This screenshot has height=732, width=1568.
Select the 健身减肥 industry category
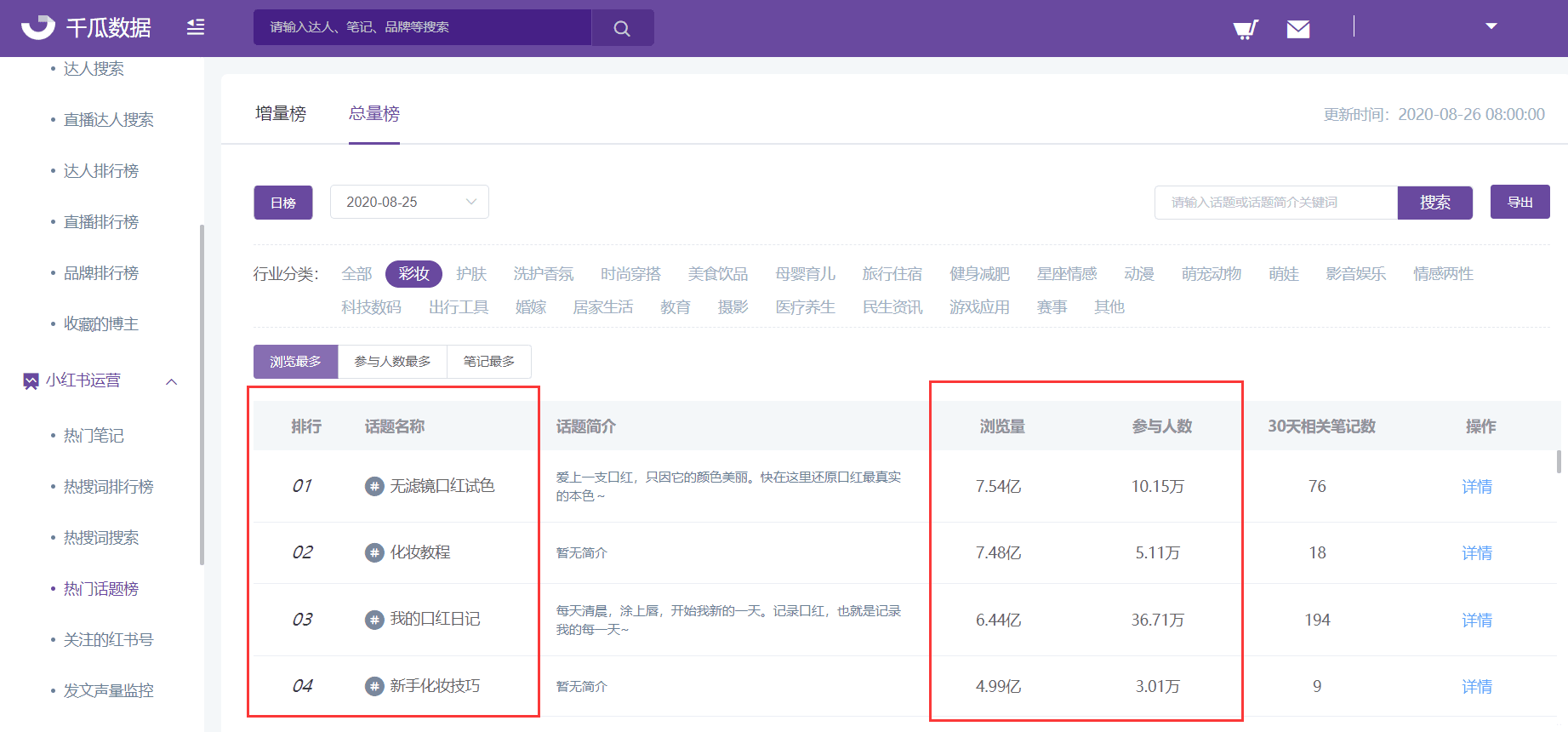click(979, 274)
